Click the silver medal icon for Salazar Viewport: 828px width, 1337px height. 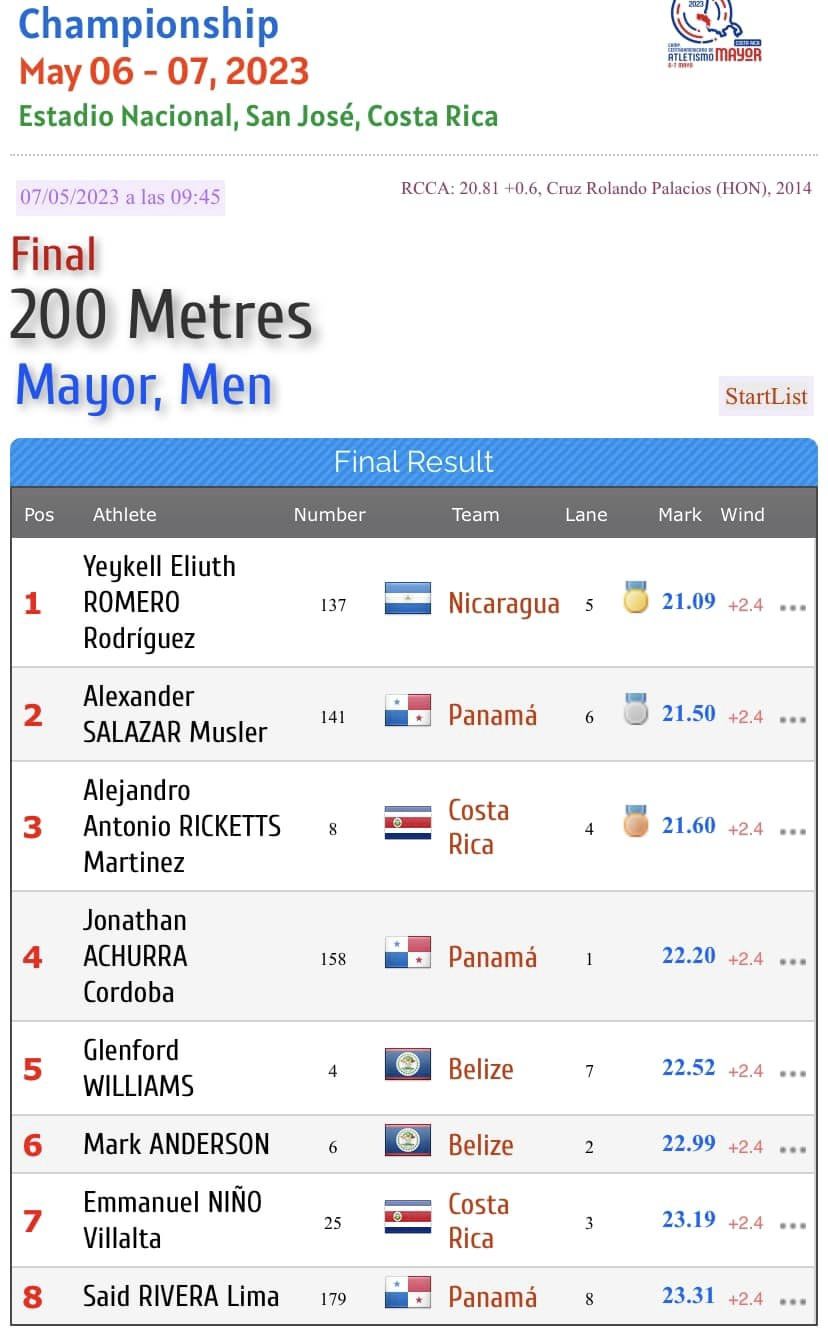tap(636, 709)
